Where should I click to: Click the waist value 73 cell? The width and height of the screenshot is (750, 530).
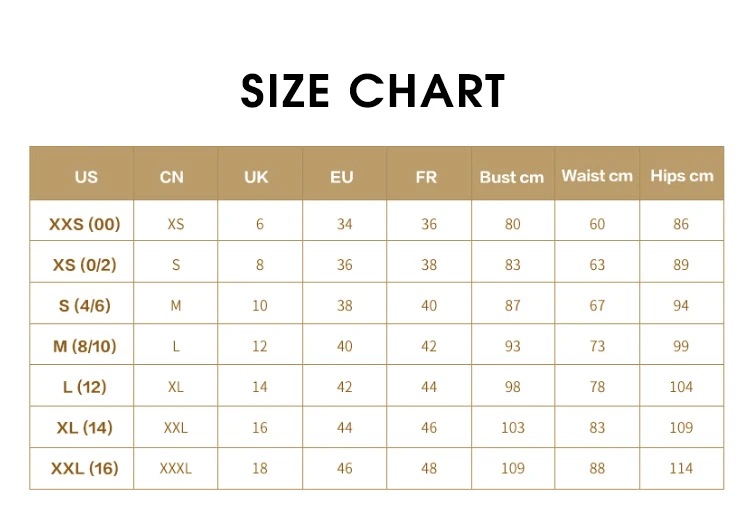pyautogui.click(x=597, y=346)
